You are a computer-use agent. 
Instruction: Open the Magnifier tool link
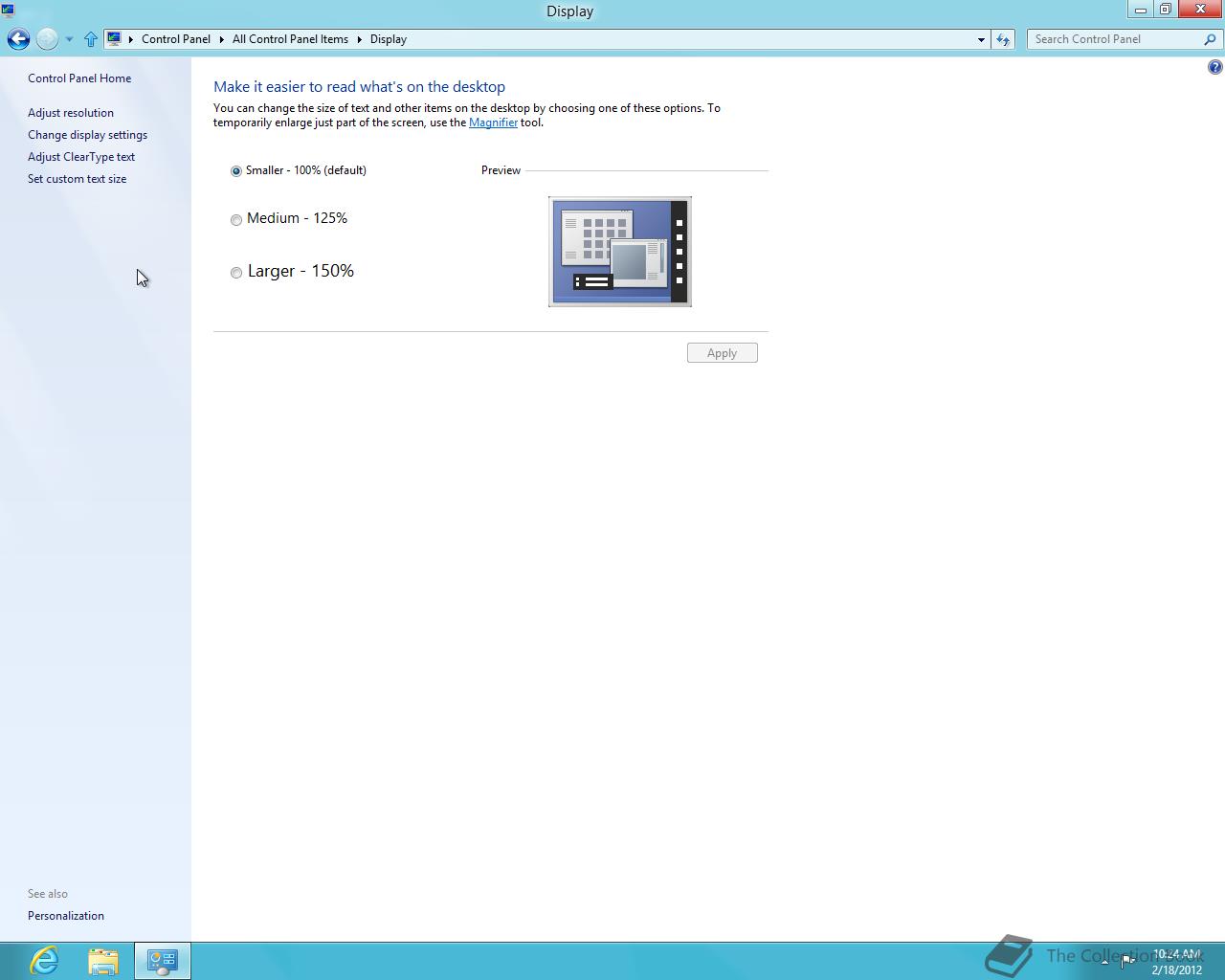click(x=493, y=122)
